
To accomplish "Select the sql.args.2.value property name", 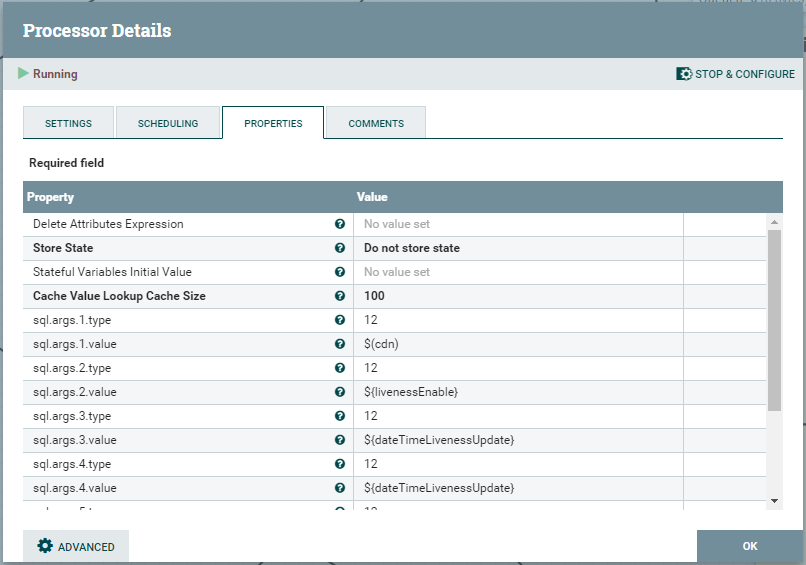I will (x=75, y=392).
